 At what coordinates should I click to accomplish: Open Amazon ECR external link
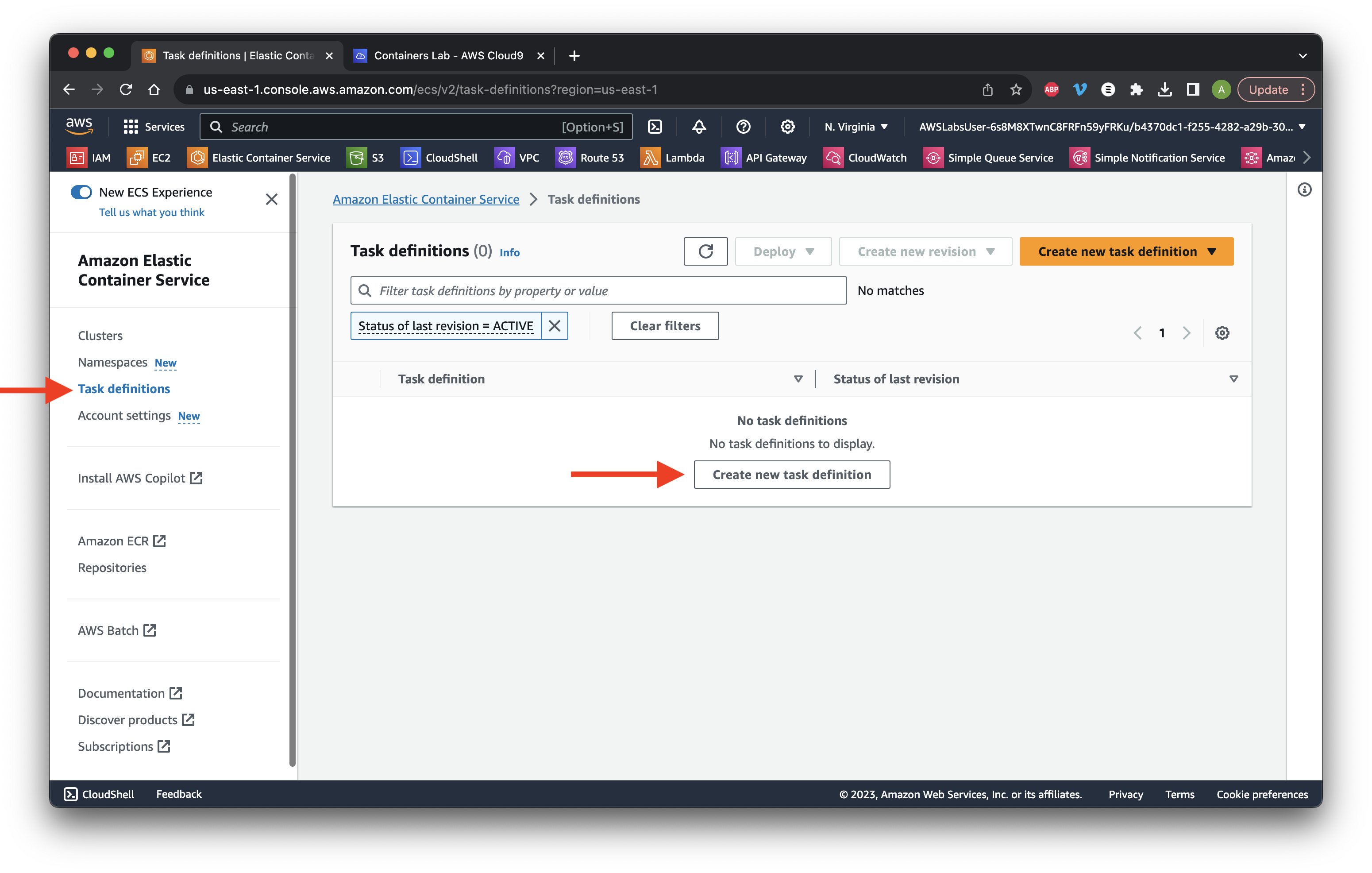[x=121, y=541]
